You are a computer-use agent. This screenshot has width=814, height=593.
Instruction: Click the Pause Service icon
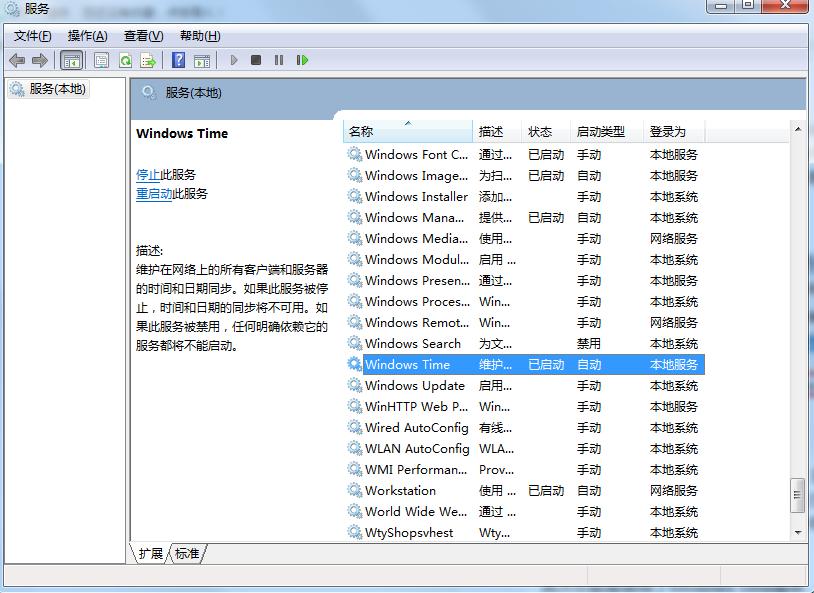pos(279,60)
